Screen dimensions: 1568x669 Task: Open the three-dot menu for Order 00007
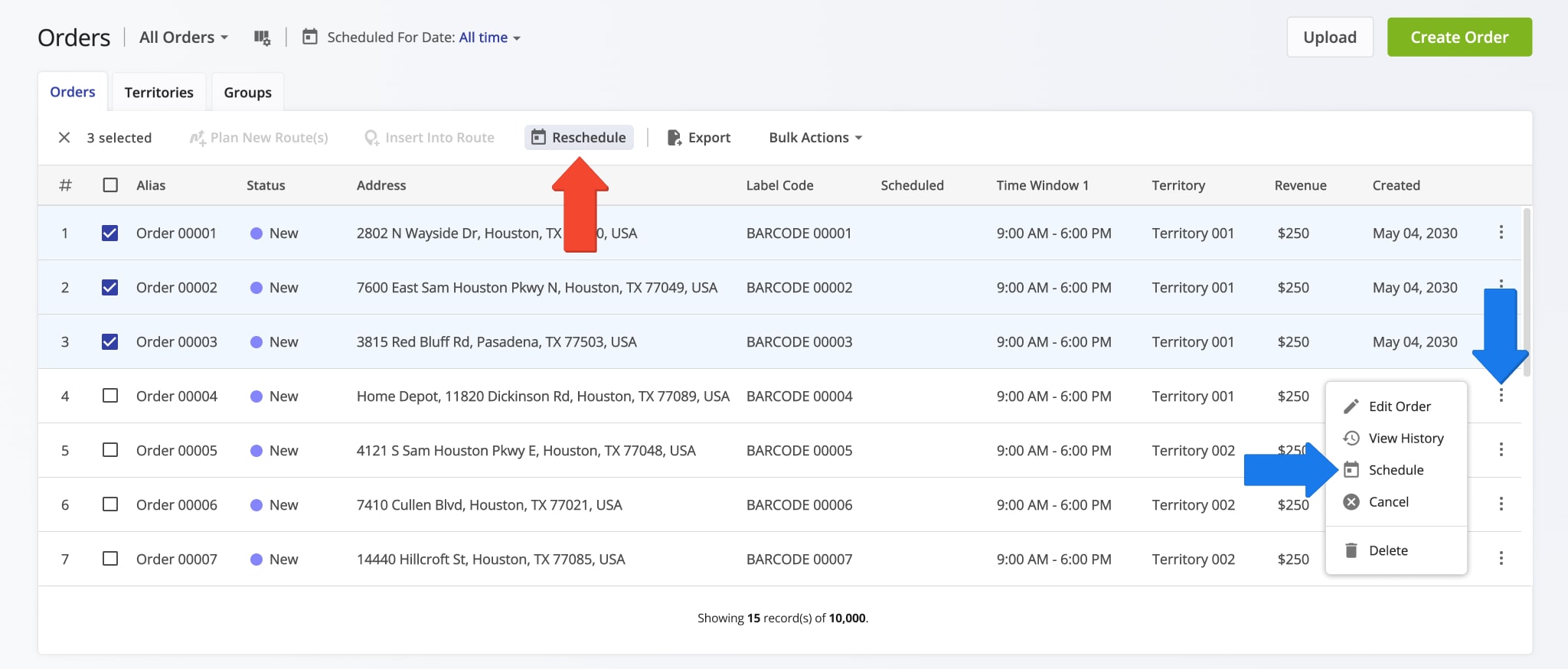click(x=1501, y=558)
